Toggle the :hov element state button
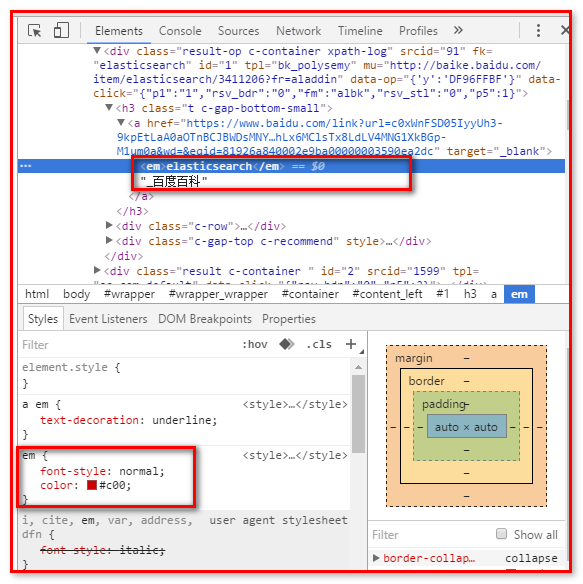Viewport: 583px width, 584px height. (255, 344)
